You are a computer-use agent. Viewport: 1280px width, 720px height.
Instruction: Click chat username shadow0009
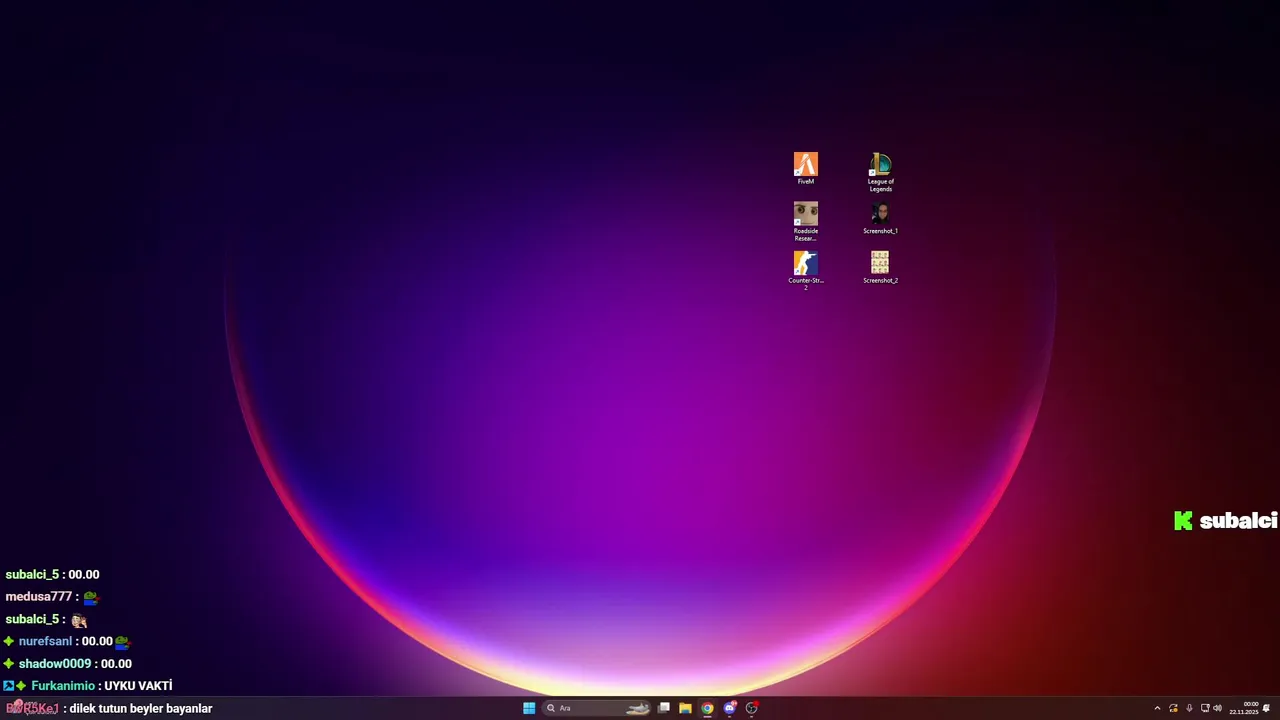[55, 664]
